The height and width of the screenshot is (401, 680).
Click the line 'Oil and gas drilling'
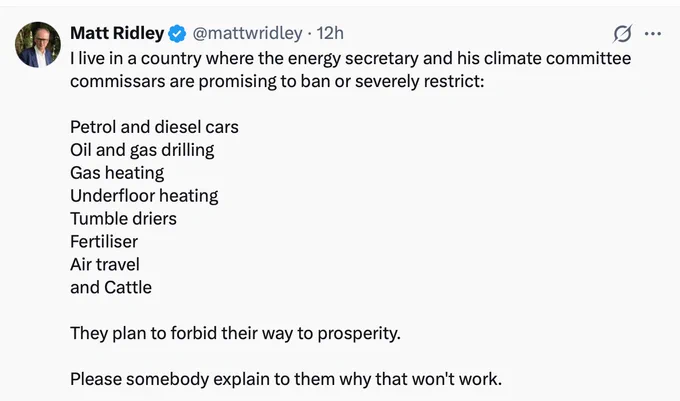click(142, 150)
